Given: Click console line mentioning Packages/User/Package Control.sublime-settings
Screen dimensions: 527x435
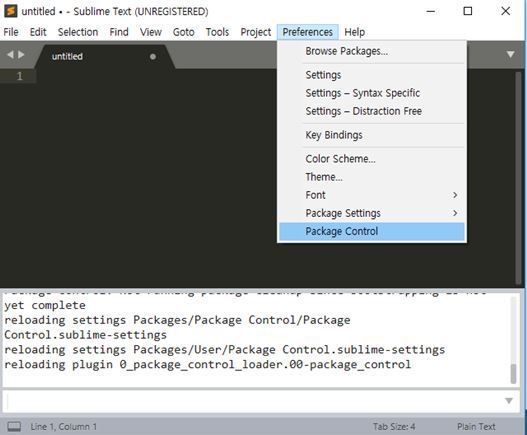Looking at the screenshot, I should pyautogui.click(x=225, y=350).
